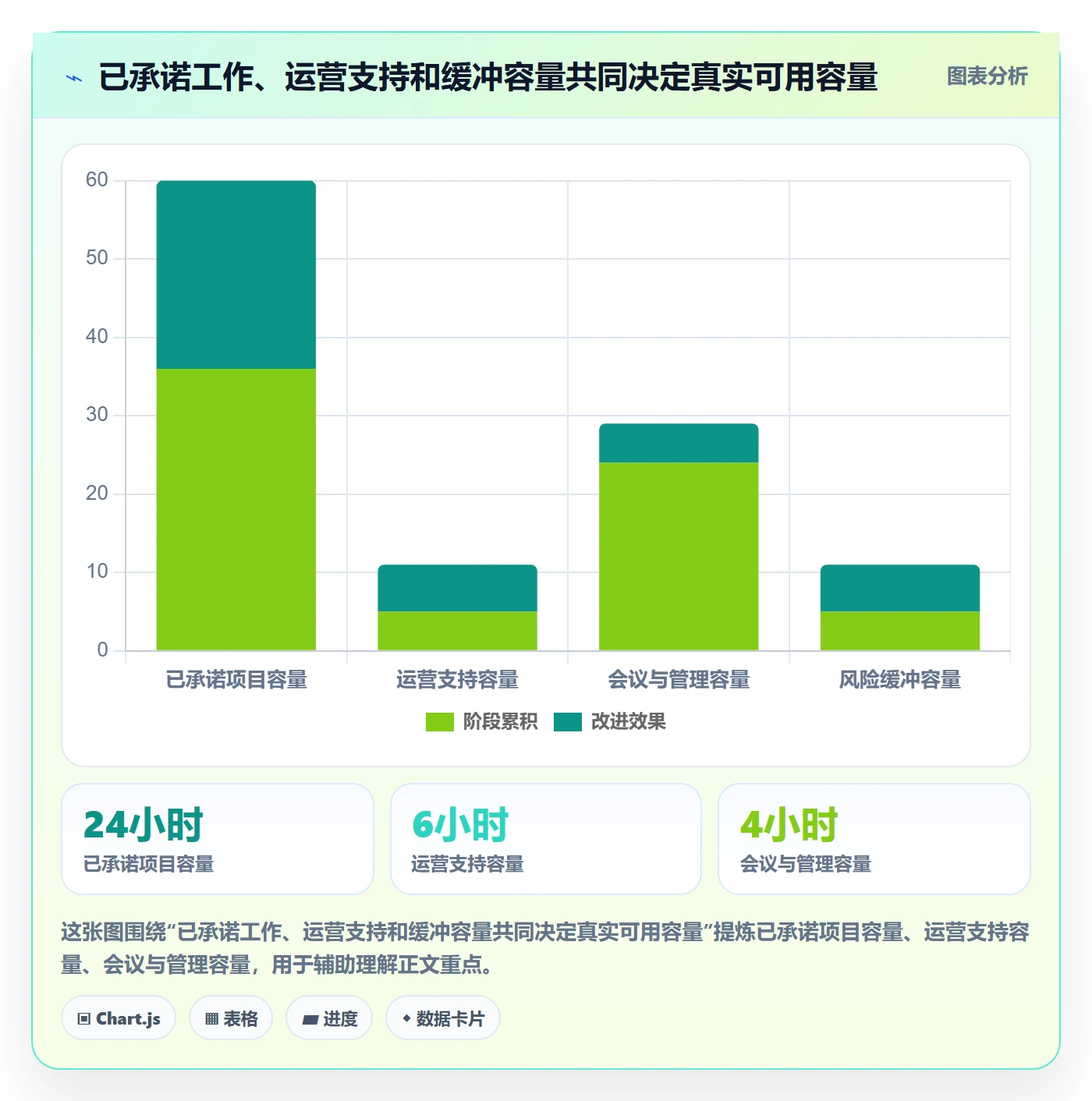
Task: Click the 会议与管理容量 x-axis label
Action: click(679, 680)
